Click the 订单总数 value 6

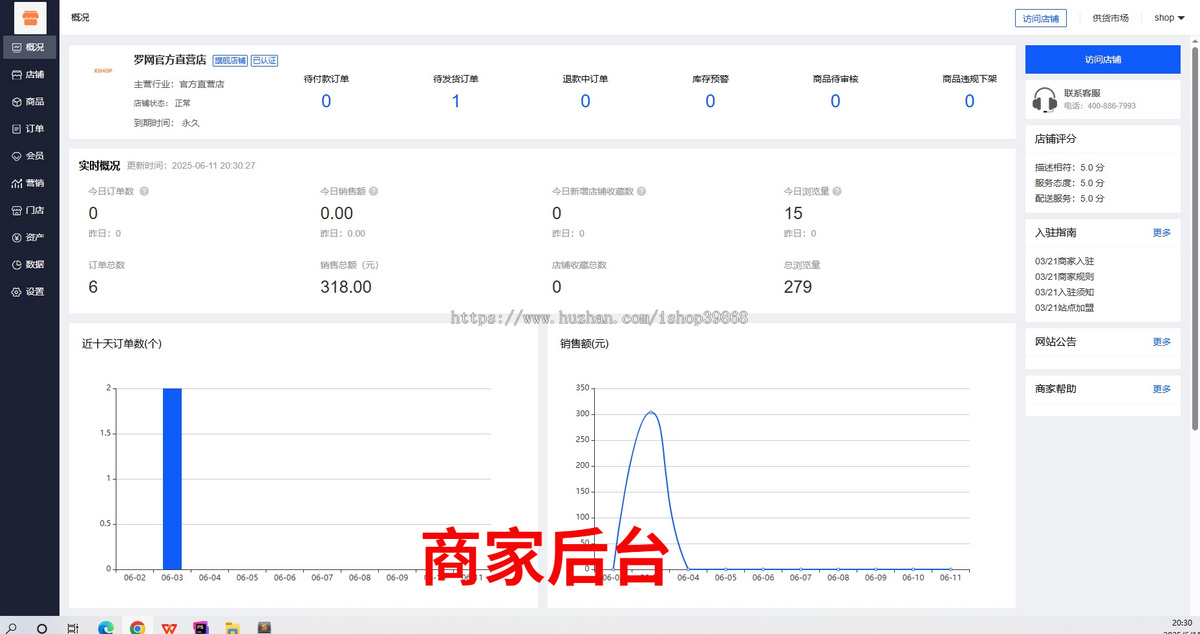click(93, 287)
